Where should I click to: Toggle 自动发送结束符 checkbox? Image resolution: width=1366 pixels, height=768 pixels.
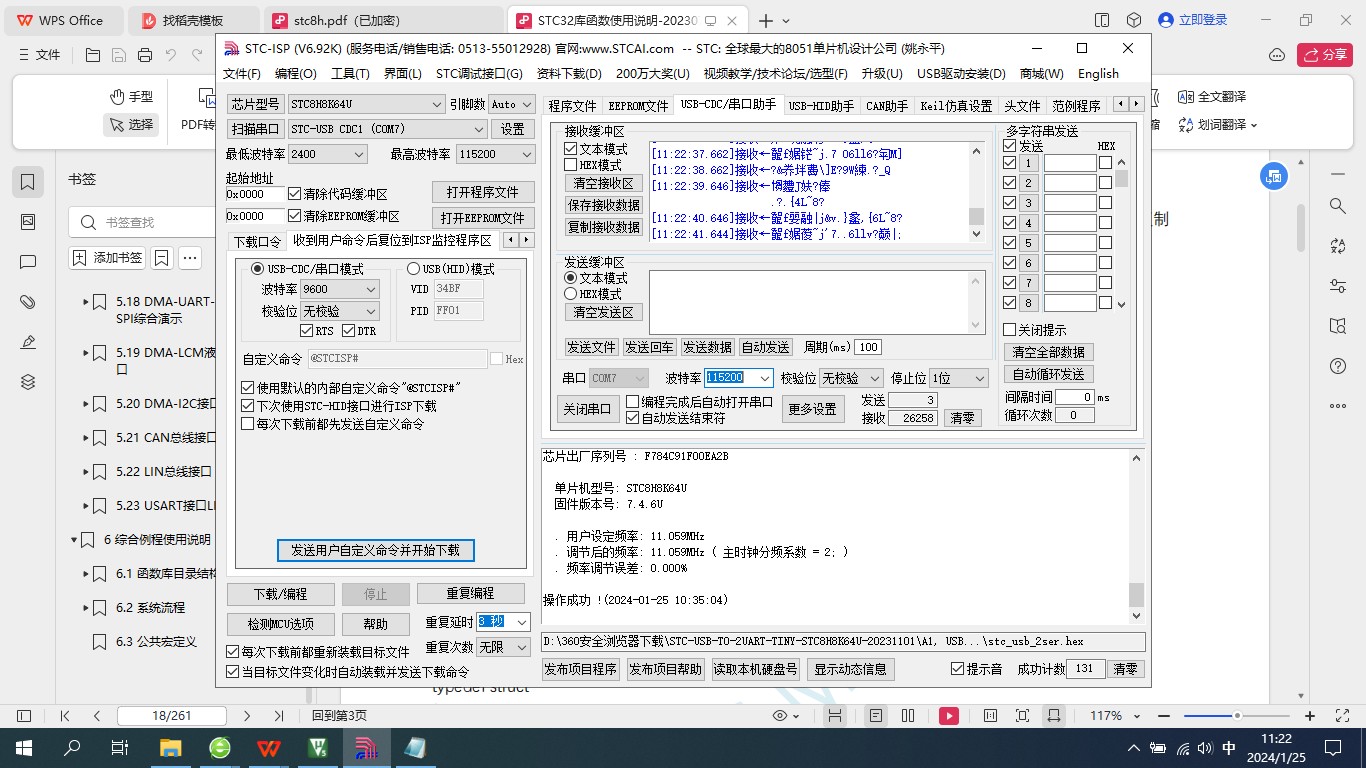click(632, 418)
